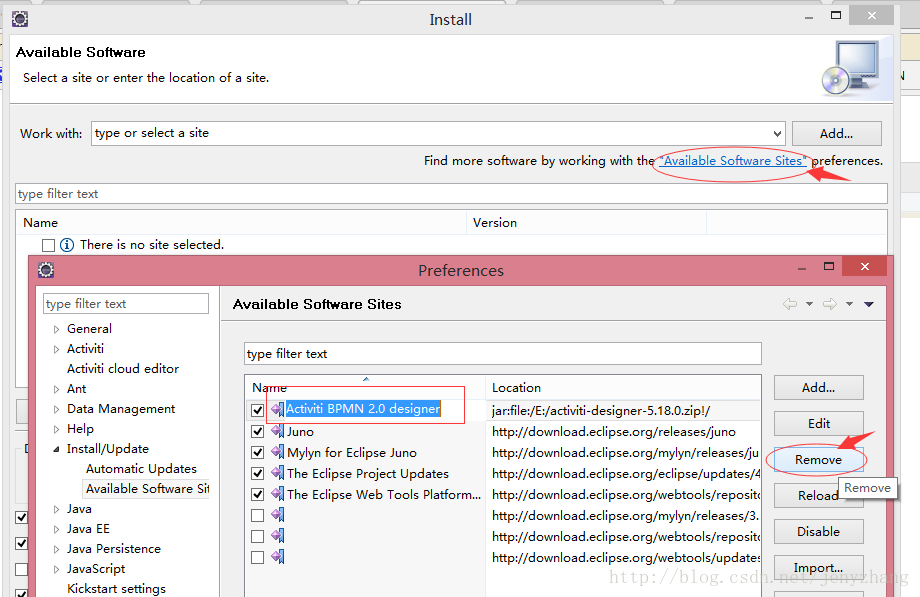The width and height of the screenshot is (920, 597).
Task: Uncheck The Eclipse Project Updates checkbox
Action: tap(257, 474)
